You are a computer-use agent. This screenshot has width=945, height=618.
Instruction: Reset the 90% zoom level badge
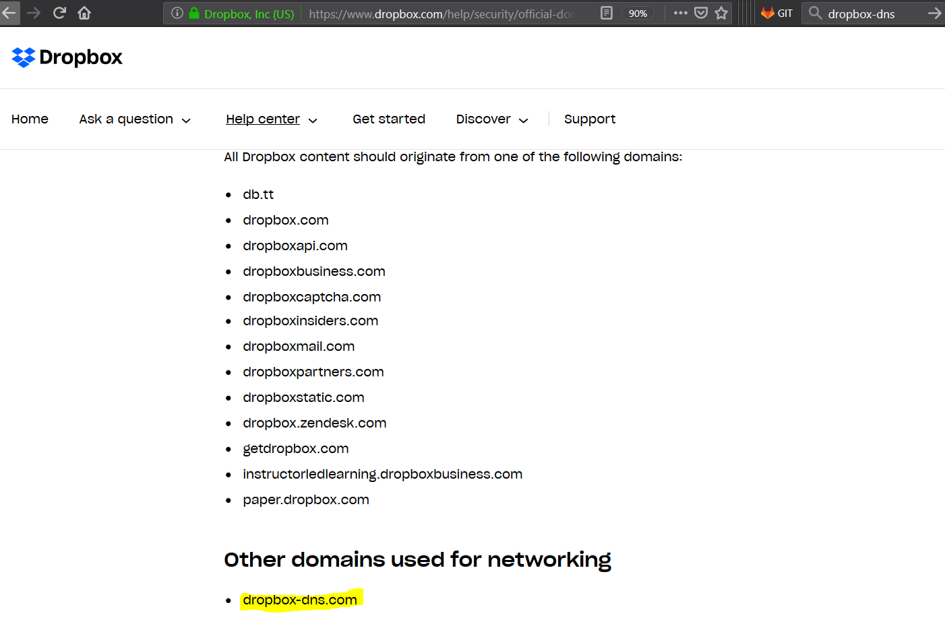[x=638, y=13]
